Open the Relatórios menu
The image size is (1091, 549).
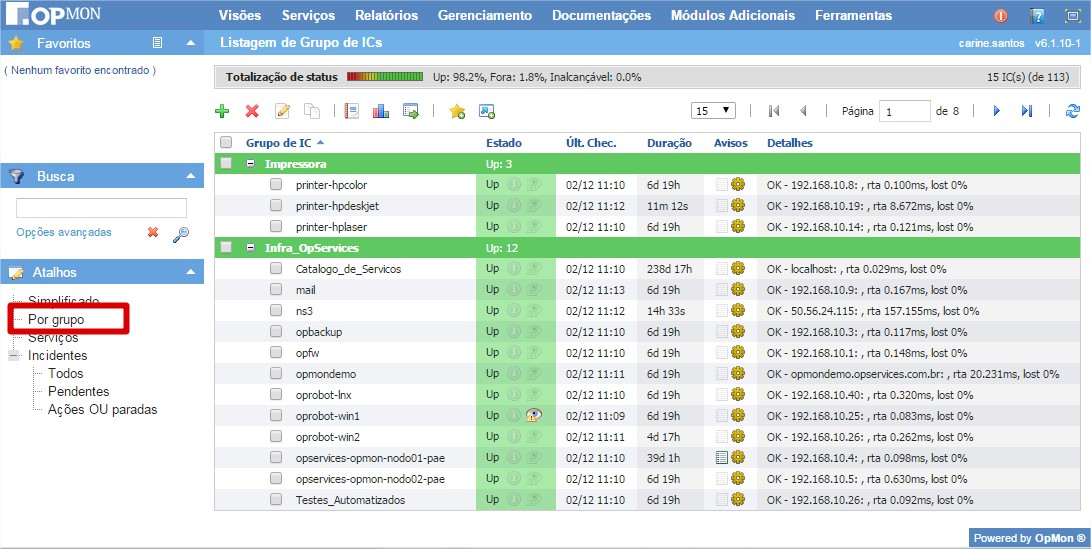[x=386, y=15]
